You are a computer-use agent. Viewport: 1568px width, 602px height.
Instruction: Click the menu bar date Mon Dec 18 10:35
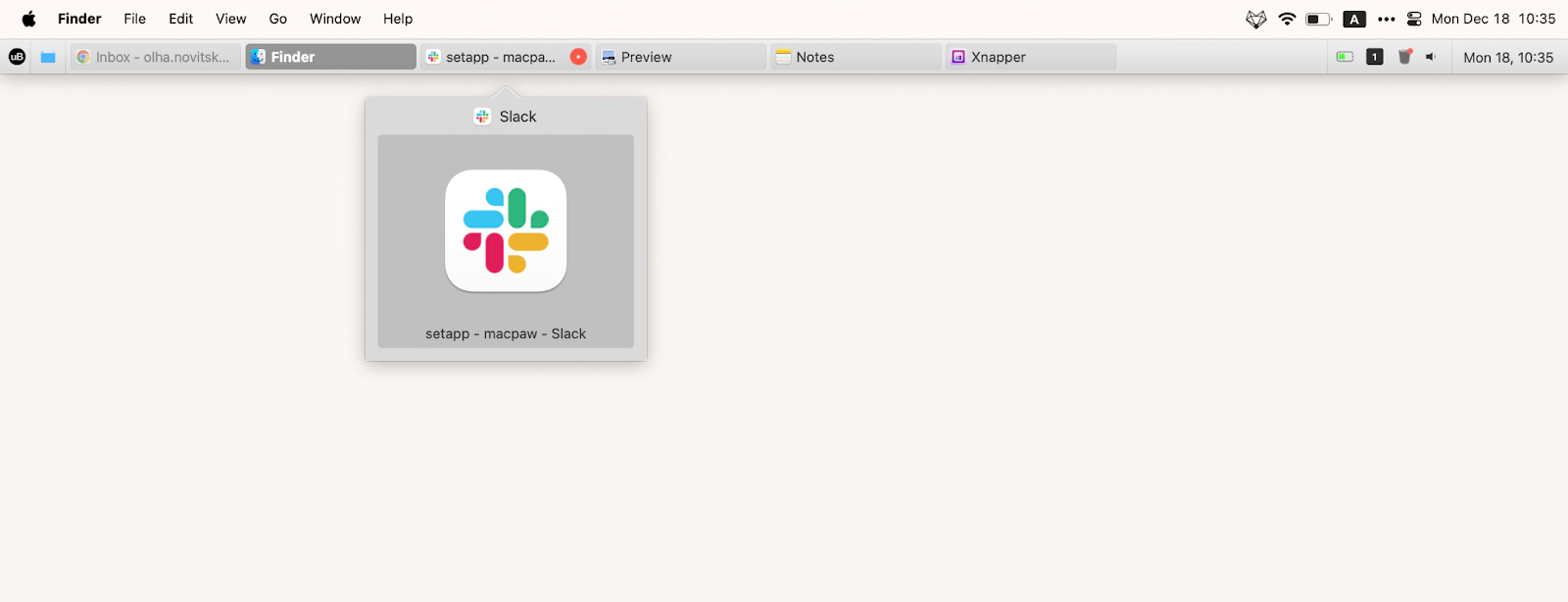(x=1494, y=19)
